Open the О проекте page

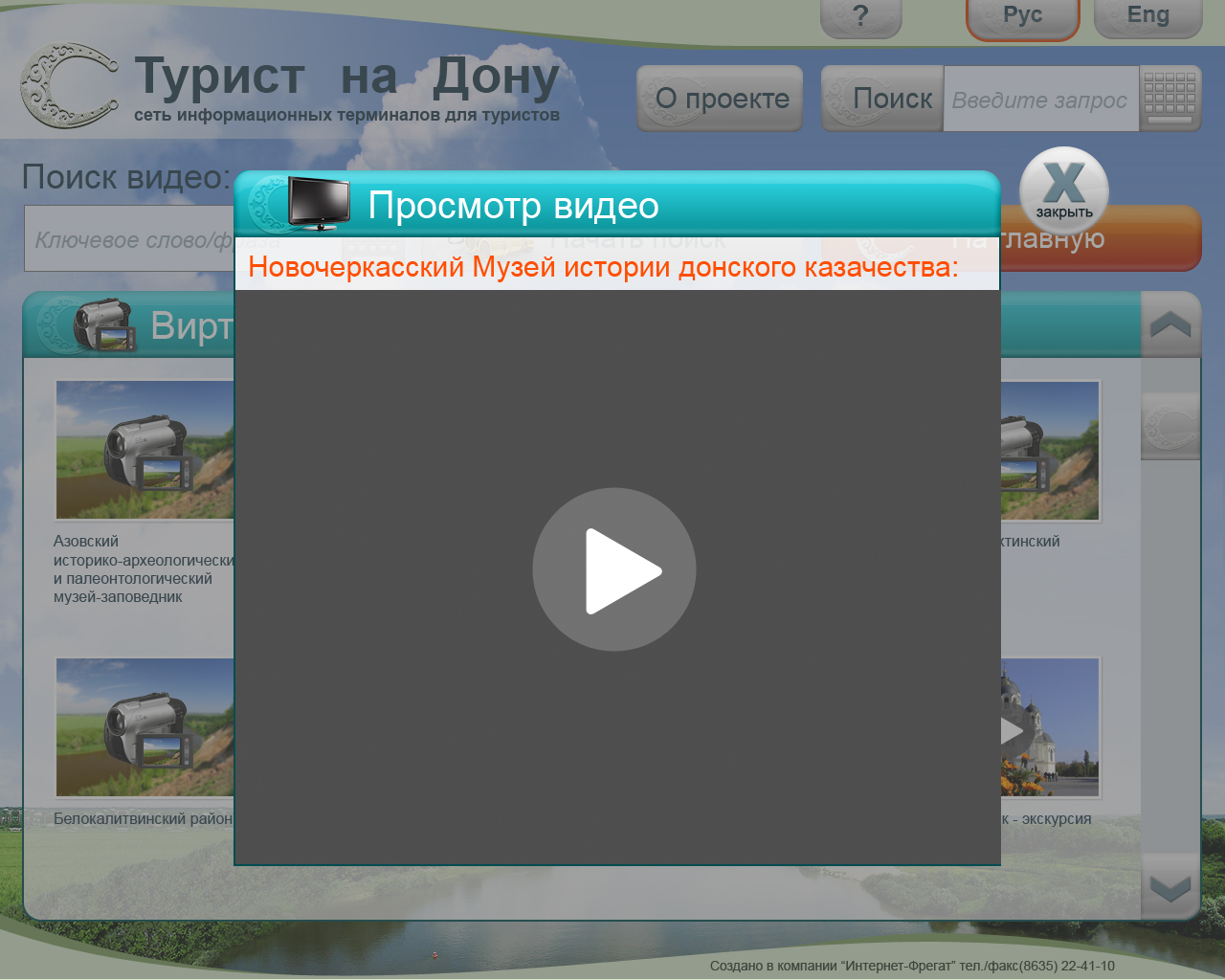[721, 99]
